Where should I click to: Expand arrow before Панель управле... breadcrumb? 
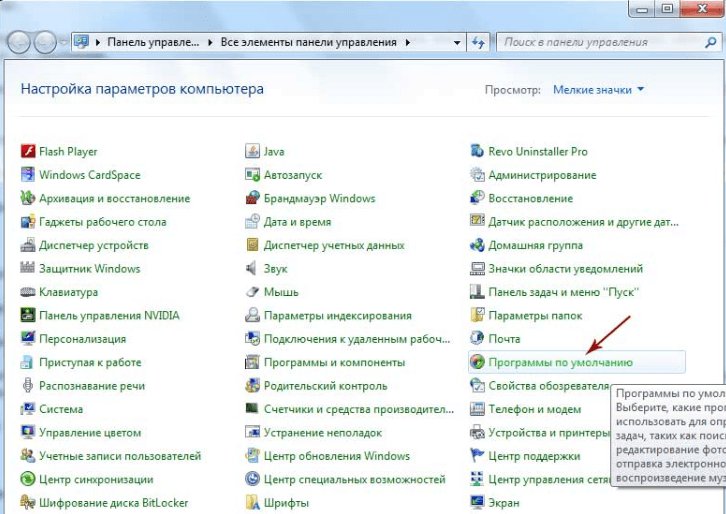point(98,43)
